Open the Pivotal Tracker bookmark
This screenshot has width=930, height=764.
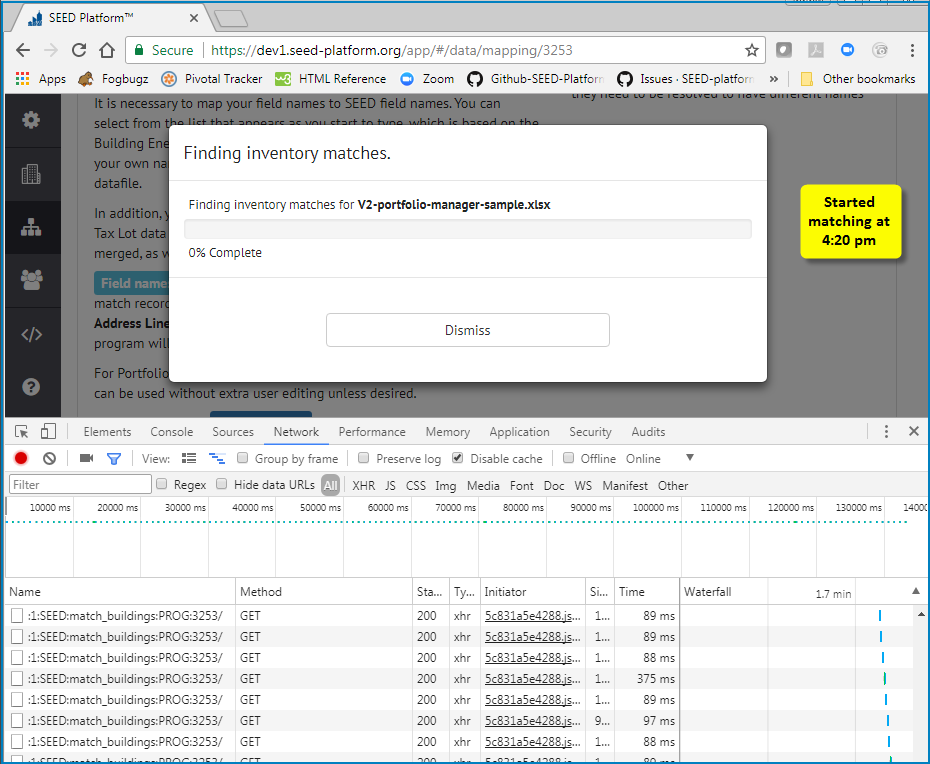point(212,79)
